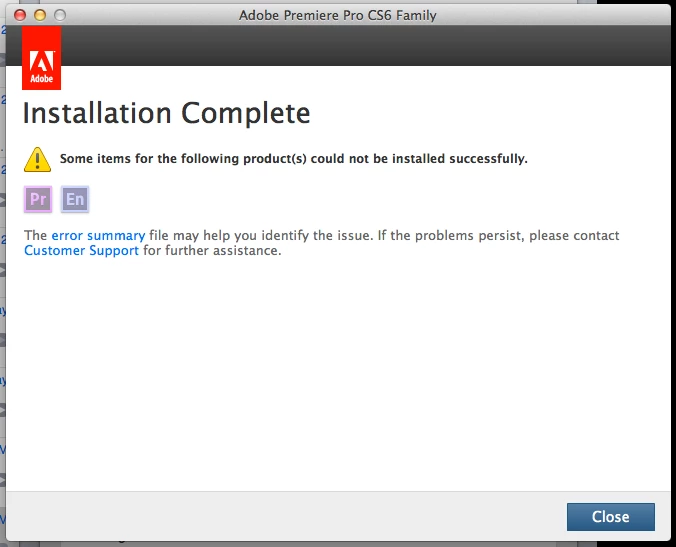Click the yellow warning triangle icon
676x547 pixels.
point(38,159)
